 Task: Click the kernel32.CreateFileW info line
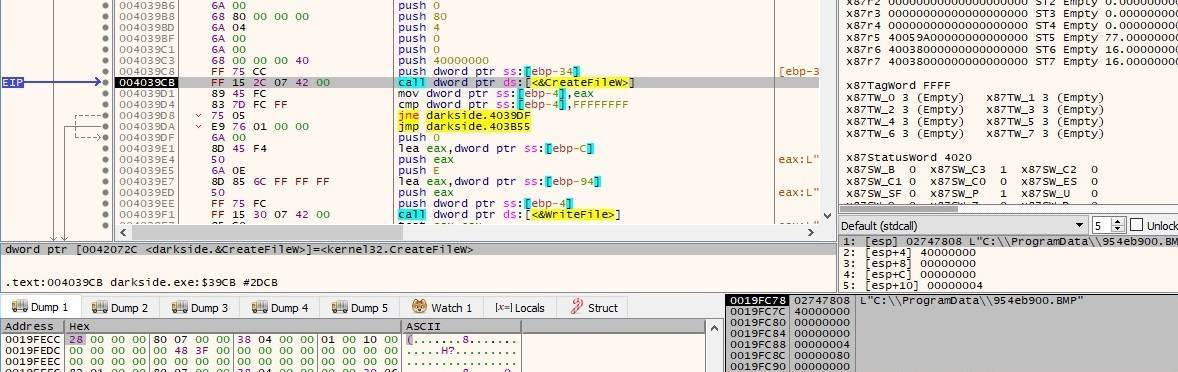pyautogui.click(x=240, y=249)
